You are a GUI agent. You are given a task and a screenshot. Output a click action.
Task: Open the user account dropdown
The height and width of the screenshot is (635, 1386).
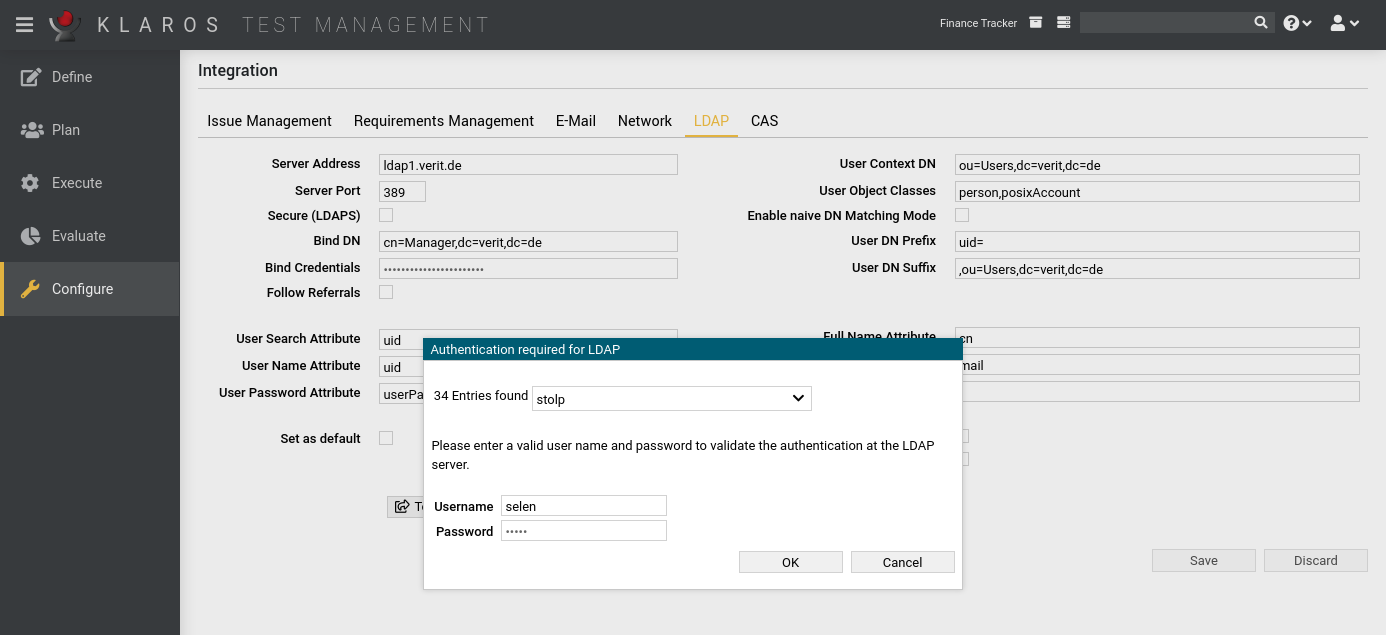click(x=1344, y=23)
